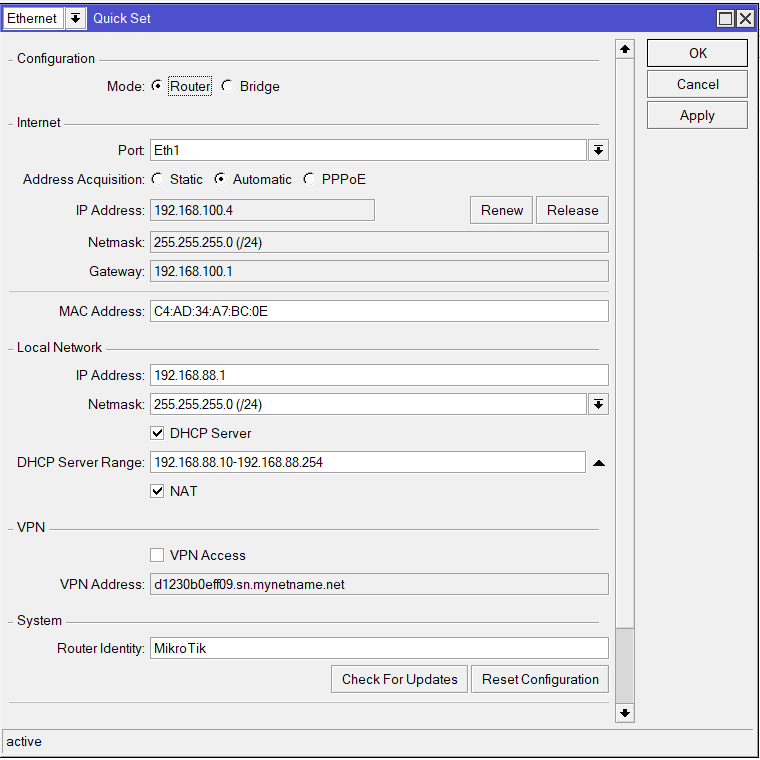Screen dimensions: 760x760
Task: Click the DHCP Server Range field
Action: (367, 462)
